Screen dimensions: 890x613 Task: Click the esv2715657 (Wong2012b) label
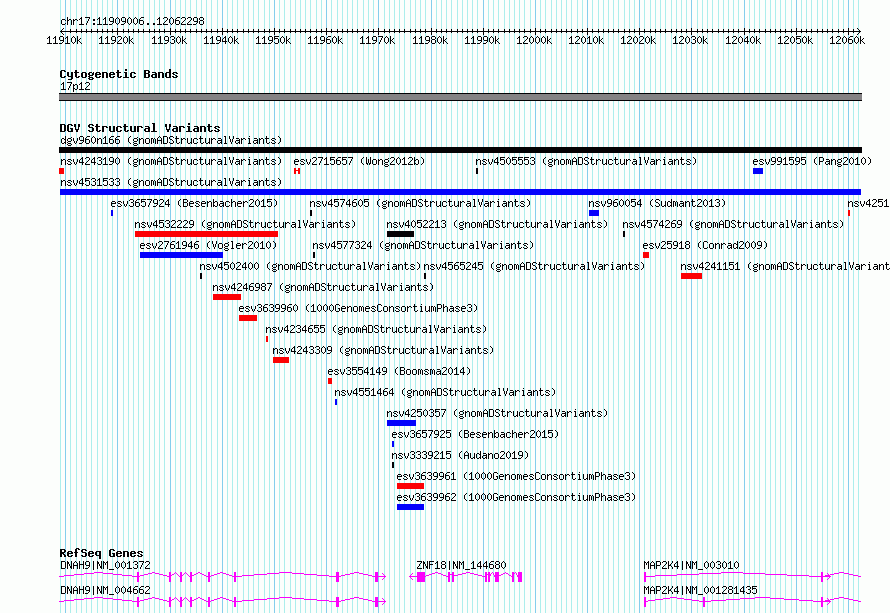pyautogui.click(x=359, y=161)
